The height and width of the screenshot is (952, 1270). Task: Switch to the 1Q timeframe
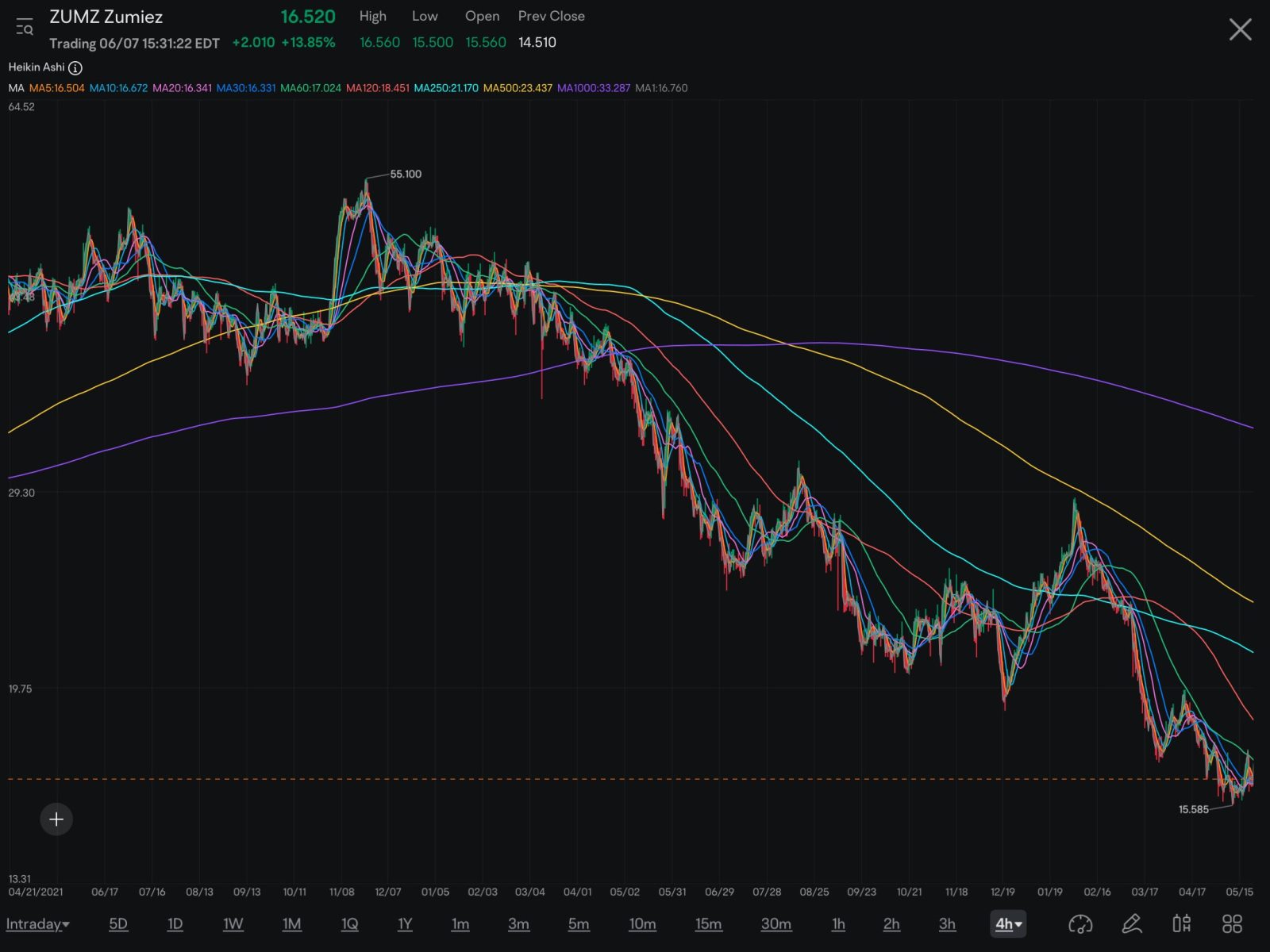(x=349, y=924)
